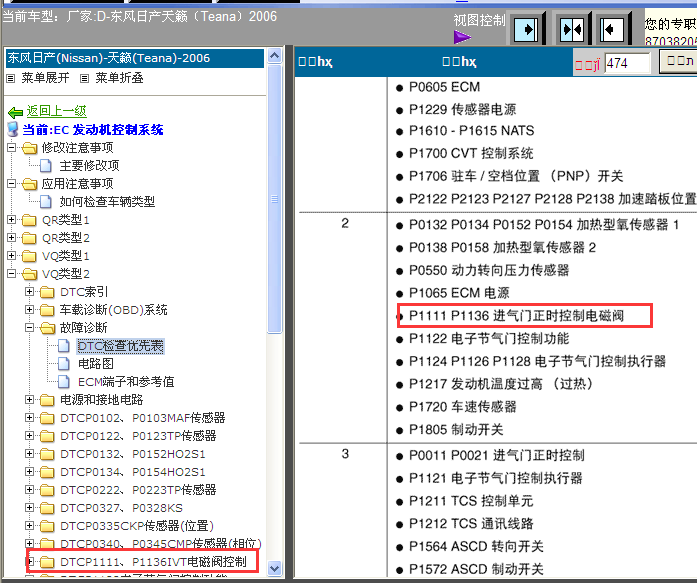Viewport: 697px width, 583px height.
Task: Click the tree panel scroll-up arrow
Action: pyautogui.click(x=275, y=56)
